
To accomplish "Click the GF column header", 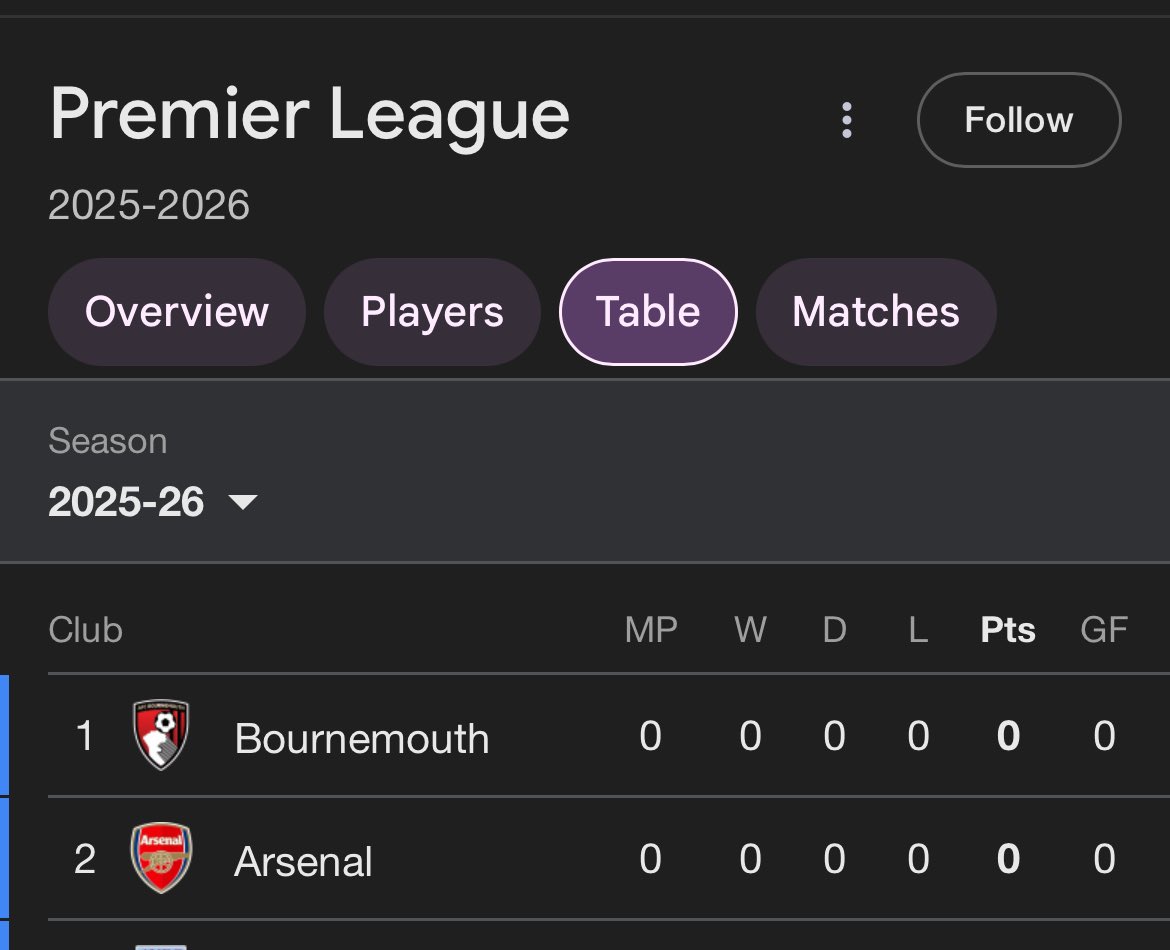I will [x=1104, y=630].
